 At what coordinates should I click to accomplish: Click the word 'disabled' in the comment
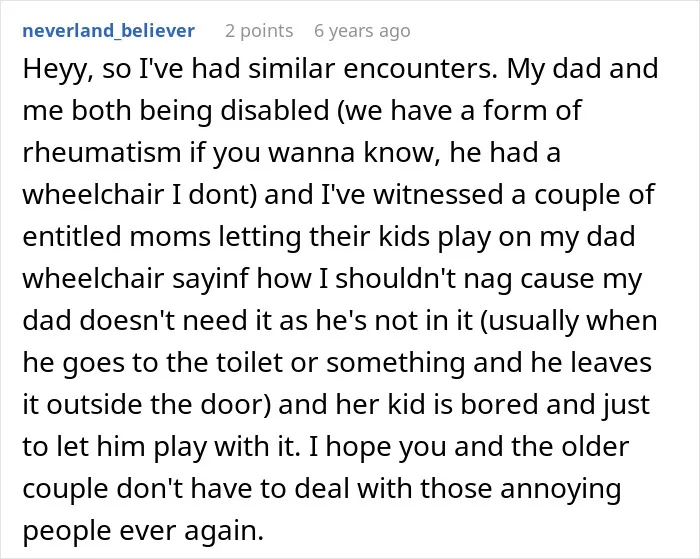[275, 111]
